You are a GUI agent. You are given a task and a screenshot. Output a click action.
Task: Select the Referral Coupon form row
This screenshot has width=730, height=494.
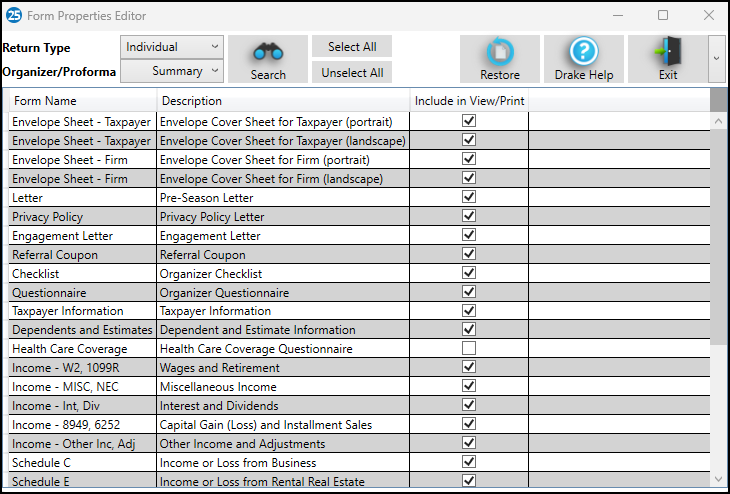(82, 255)
